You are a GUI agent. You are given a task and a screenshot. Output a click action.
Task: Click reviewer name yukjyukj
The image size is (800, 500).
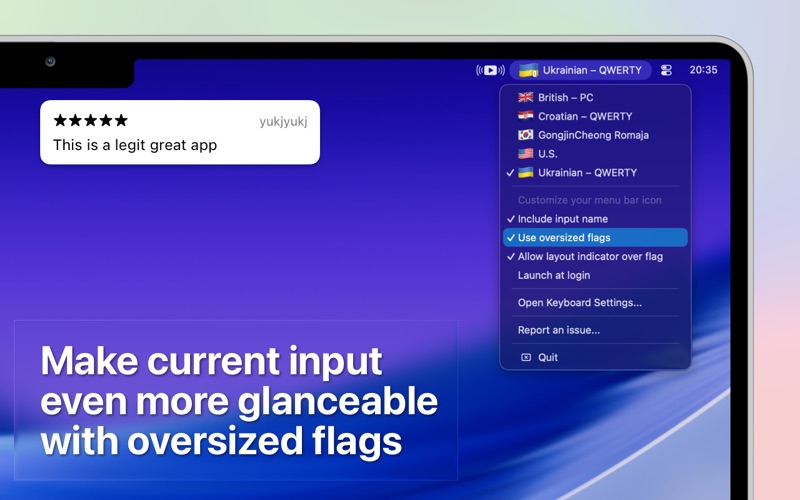[283, 121]
